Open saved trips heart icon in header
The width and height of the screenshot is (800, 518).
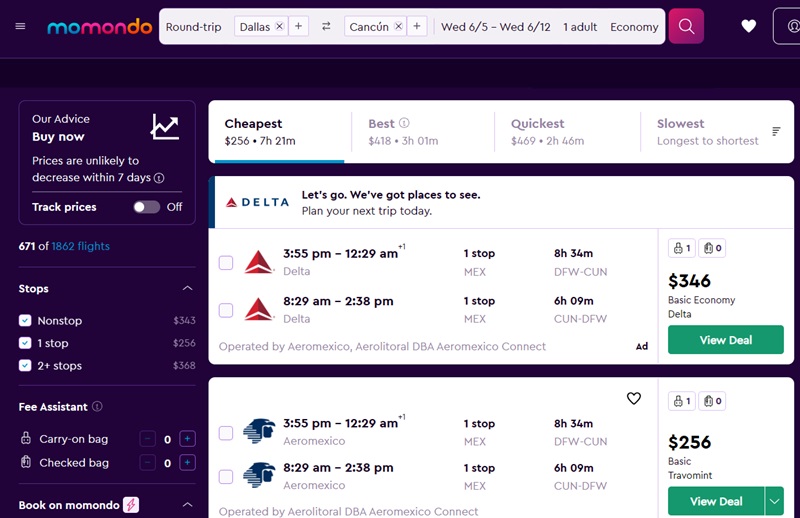coord(748,26)
